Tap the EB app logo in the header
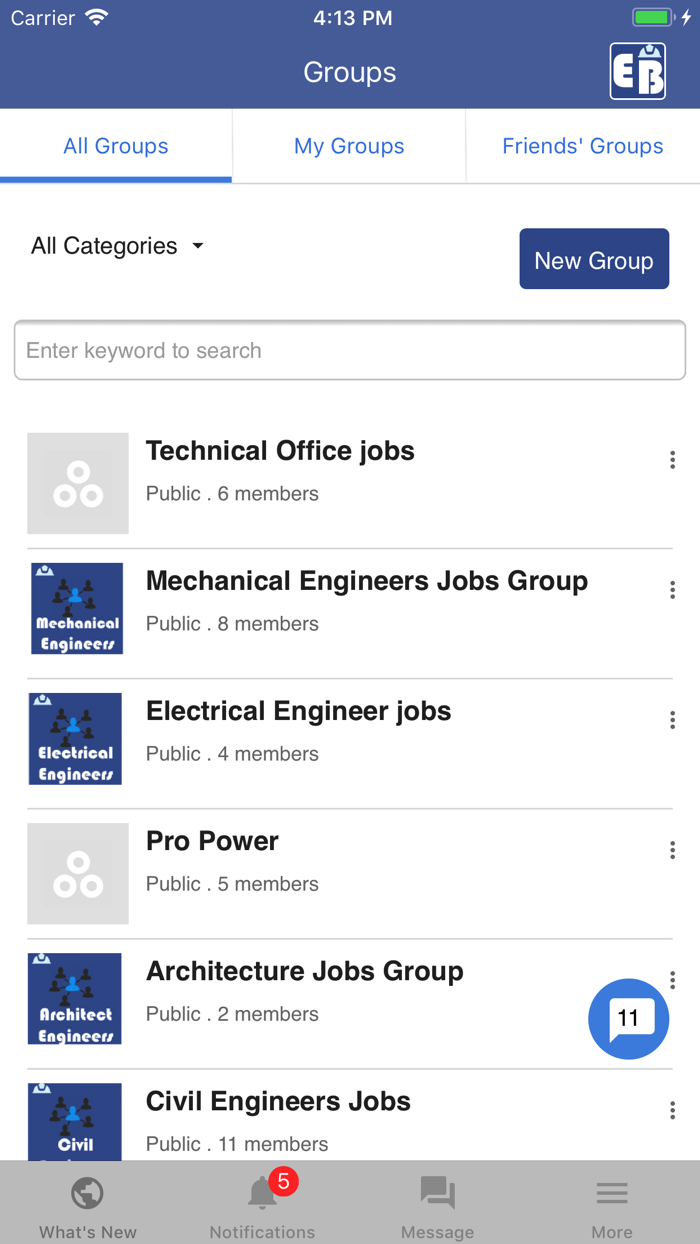 [637, 71]
